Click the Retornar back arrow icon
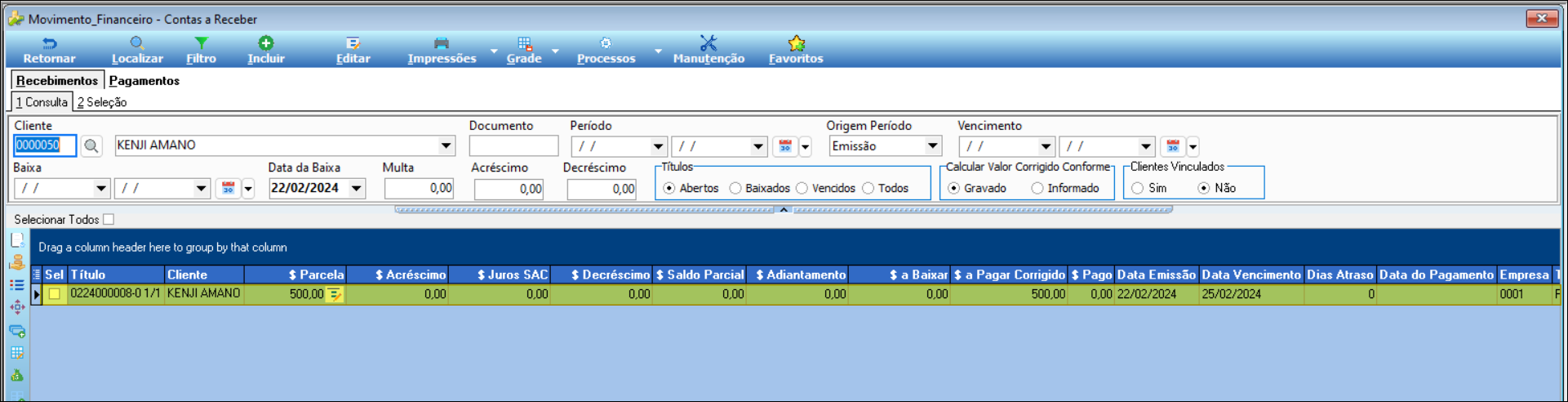 coord(49,43)
